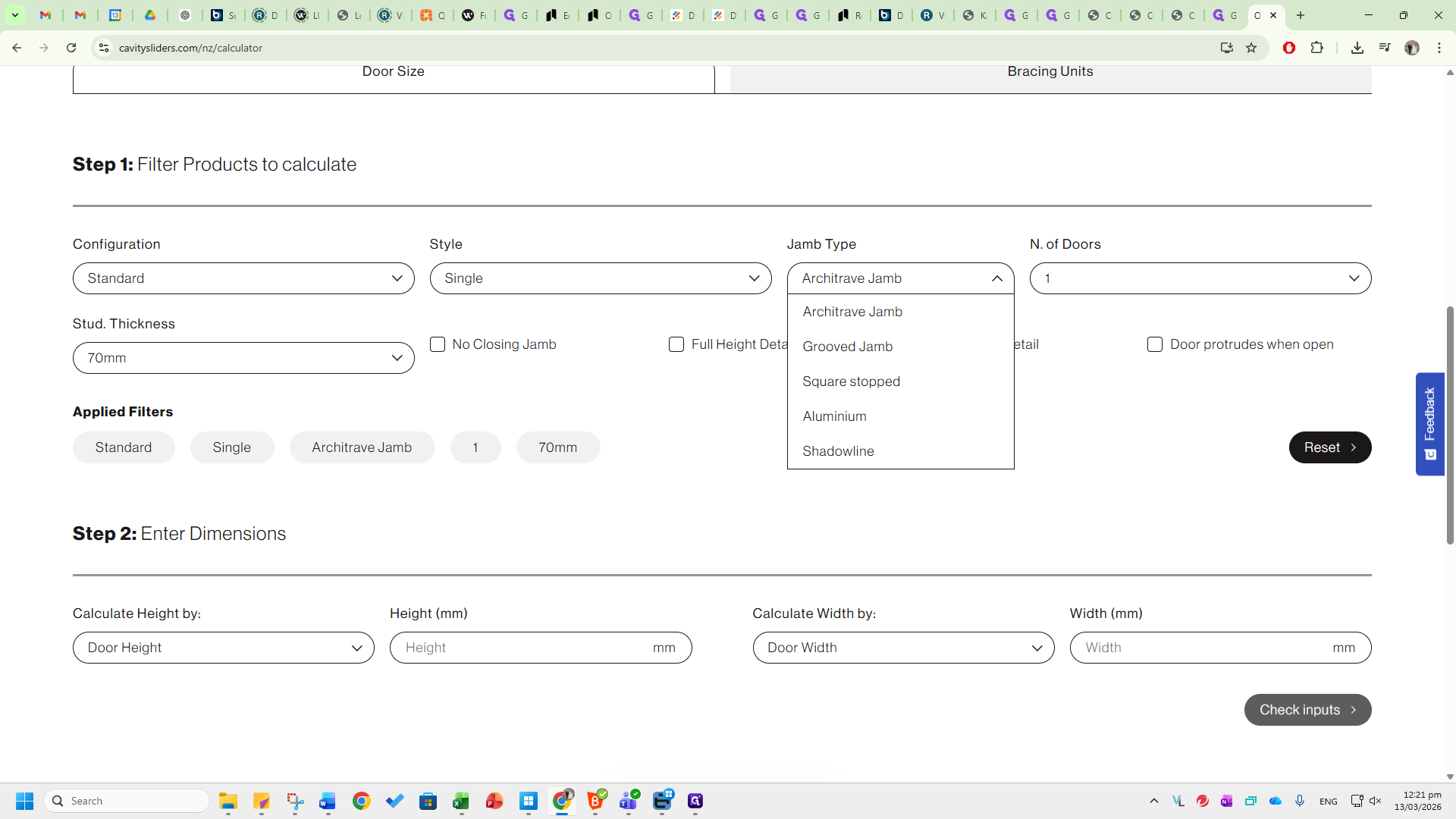Bookmark this page with star icon

pos(1251,48)
